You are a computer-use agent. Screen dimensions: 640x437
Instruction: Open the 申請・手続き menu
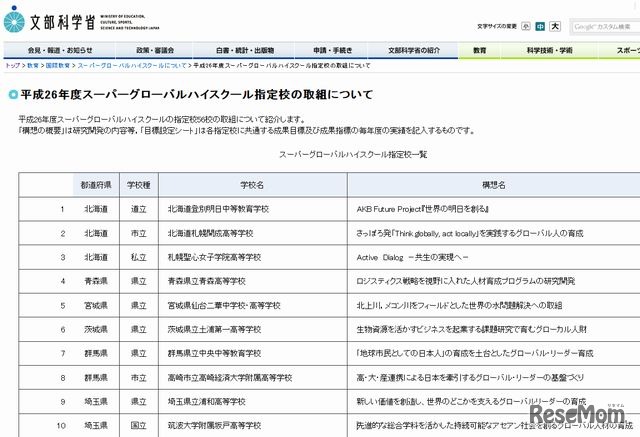[332, 51]
